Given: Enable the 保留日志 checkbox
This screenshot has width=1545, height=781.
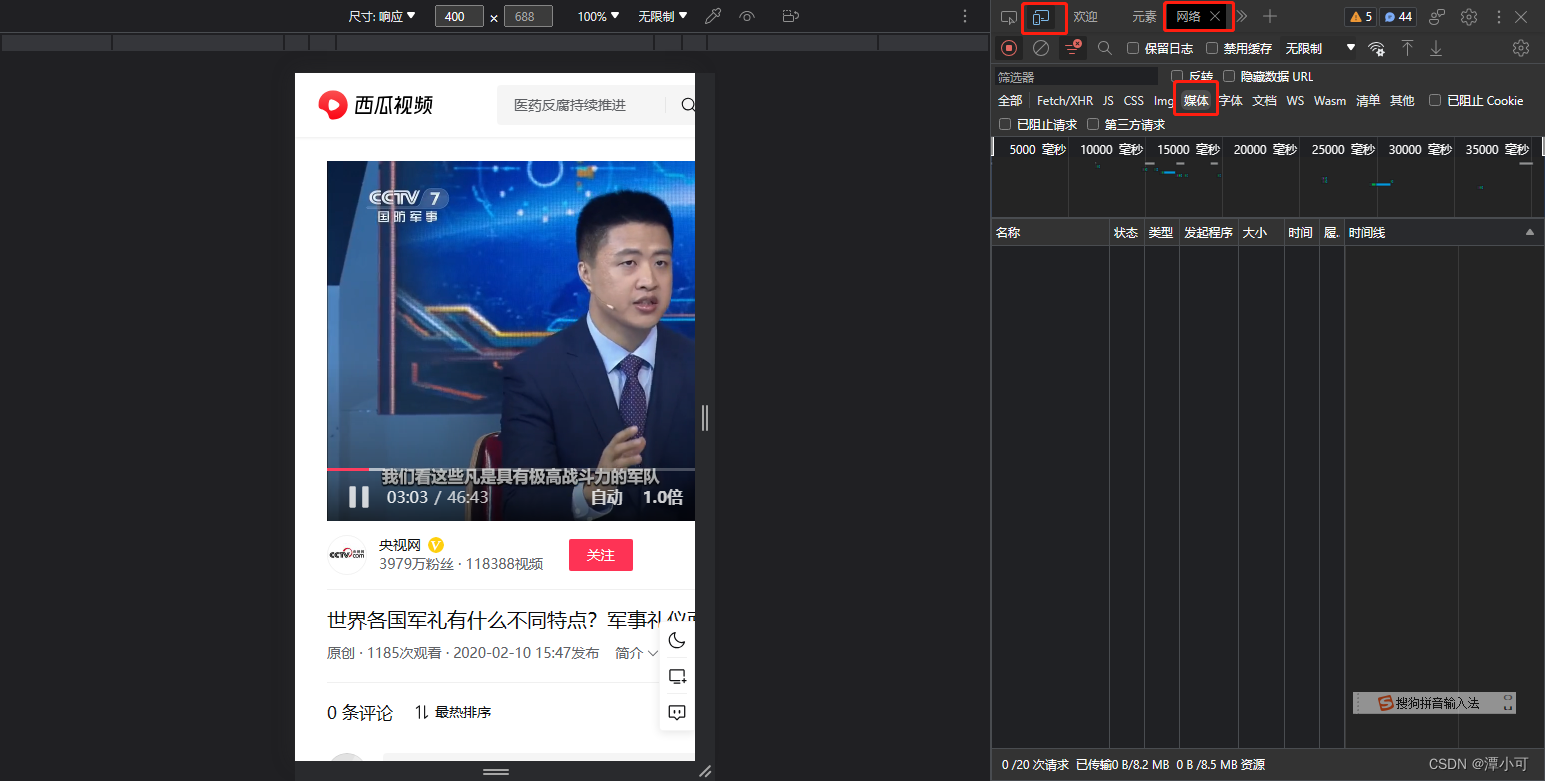Looking at the screenshot, I should pos(1134,48).
